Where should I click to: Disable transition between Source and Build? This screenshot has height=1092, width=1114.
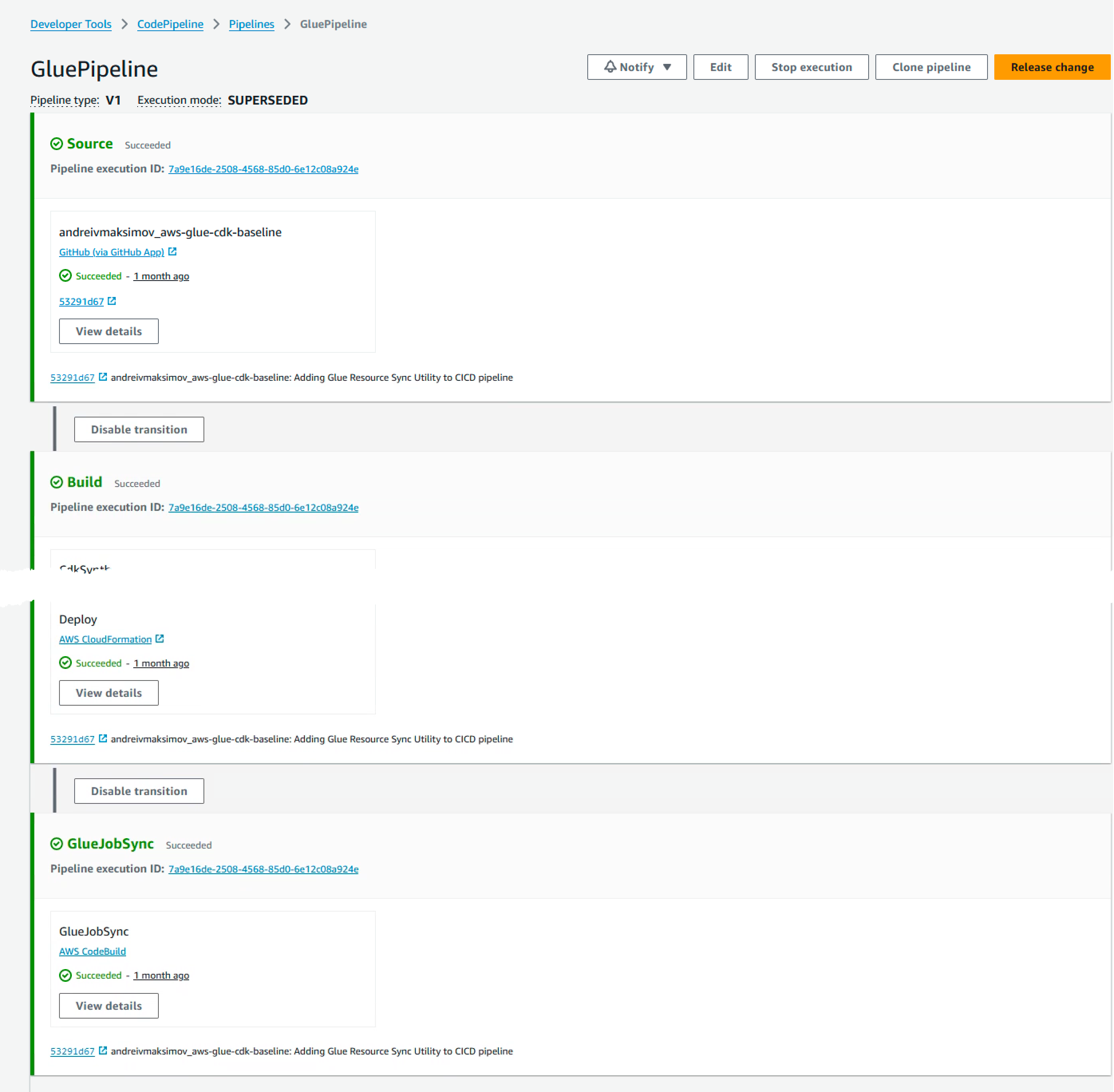(x=139, y=429)
